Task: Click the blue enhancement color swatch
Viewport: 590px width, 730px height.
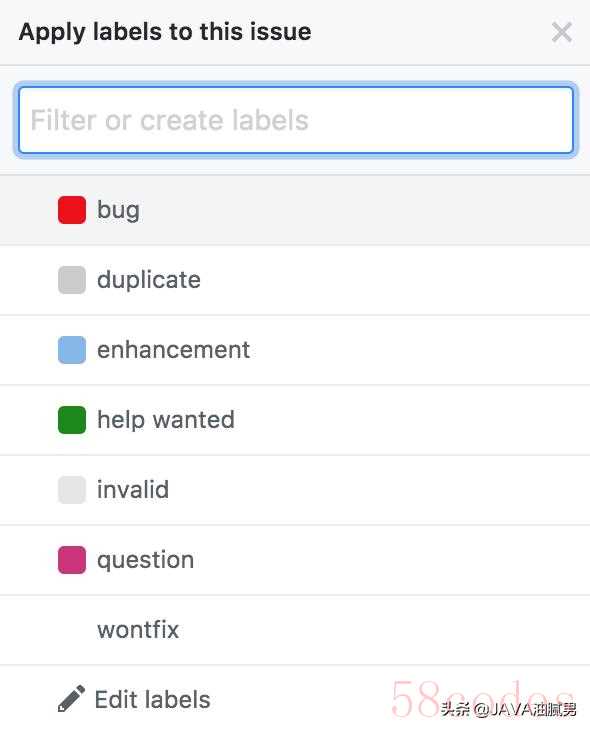Action: tap(72, 350)
